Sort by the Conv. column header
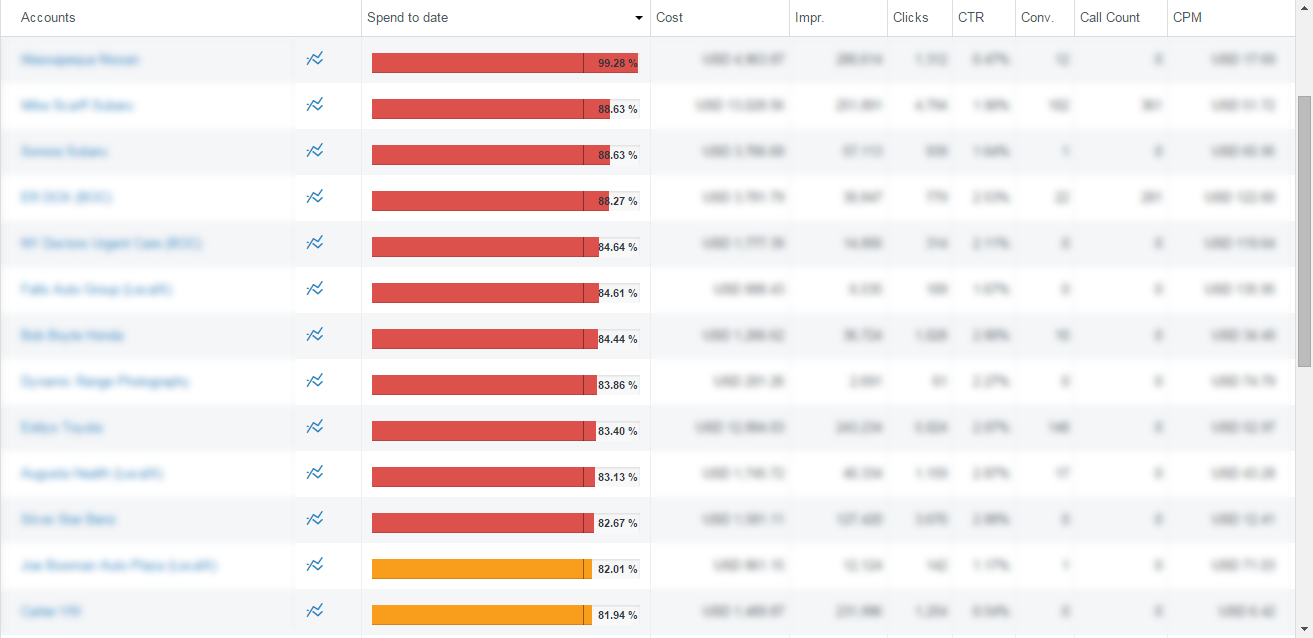 [1038, 17]
